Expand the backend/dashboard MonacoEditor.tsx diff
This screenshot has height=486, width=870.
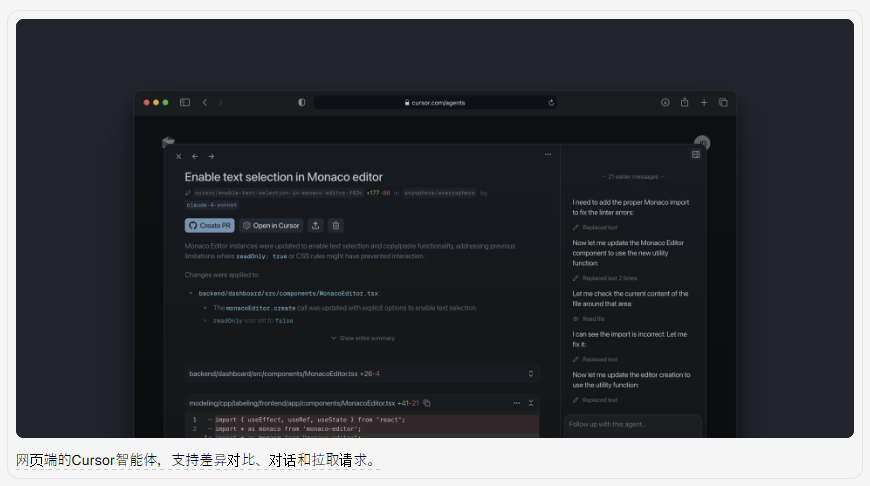point(530,374)
